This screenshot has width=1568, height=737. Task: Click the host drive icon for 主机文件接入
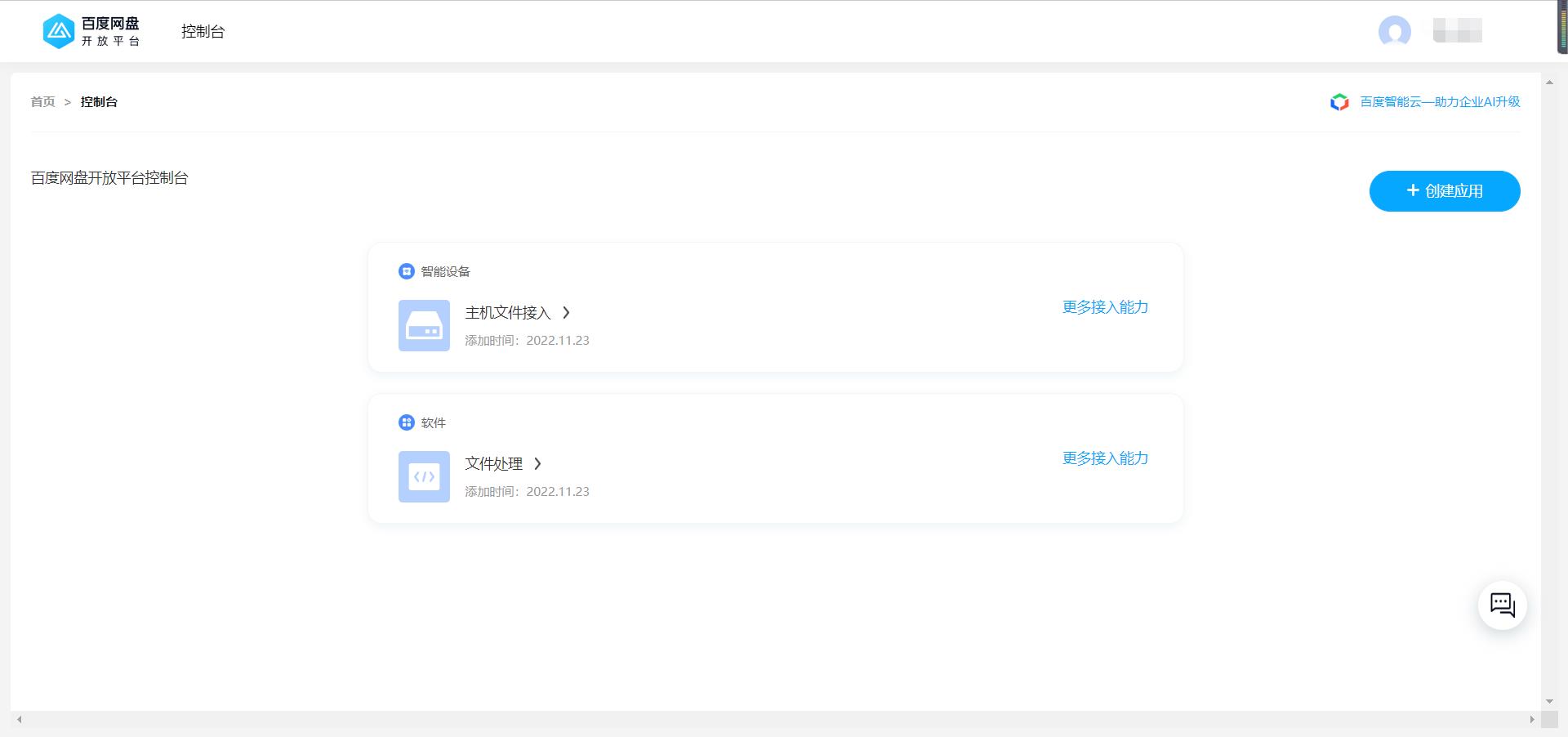tap(424, 325)
